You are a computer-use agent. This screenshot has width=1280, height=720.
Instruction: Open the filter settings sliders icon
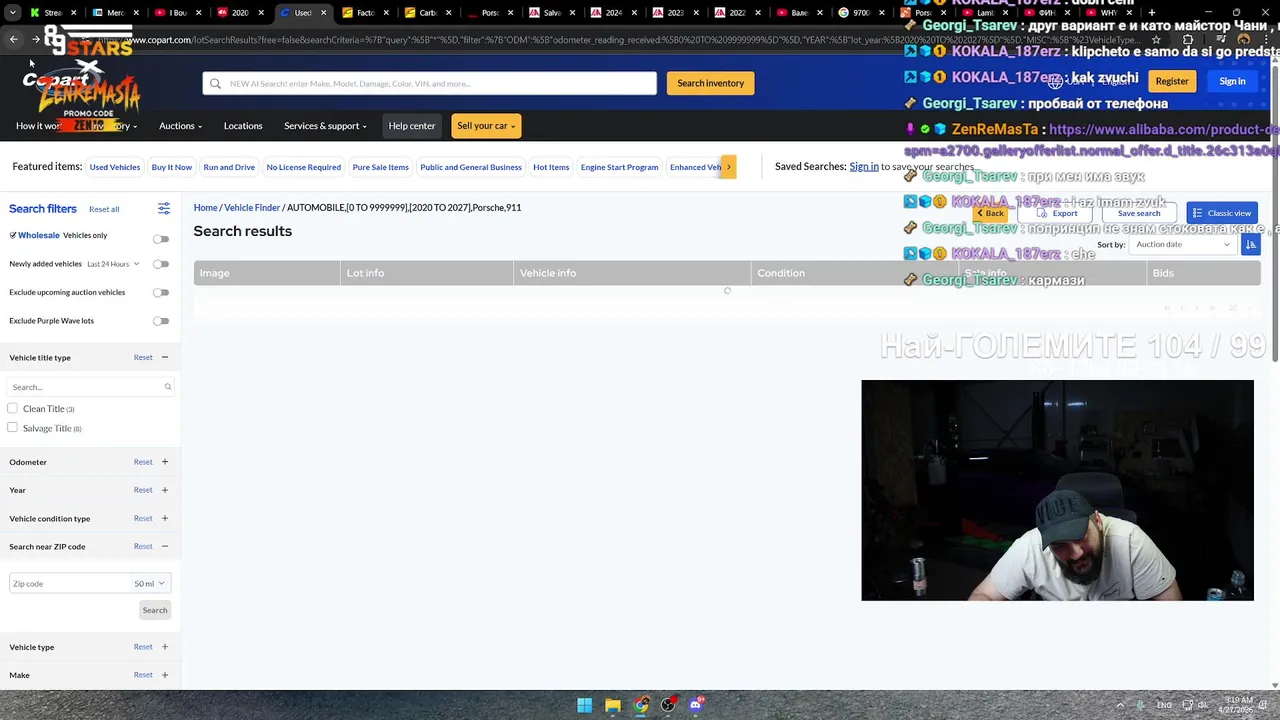[164, 208]
